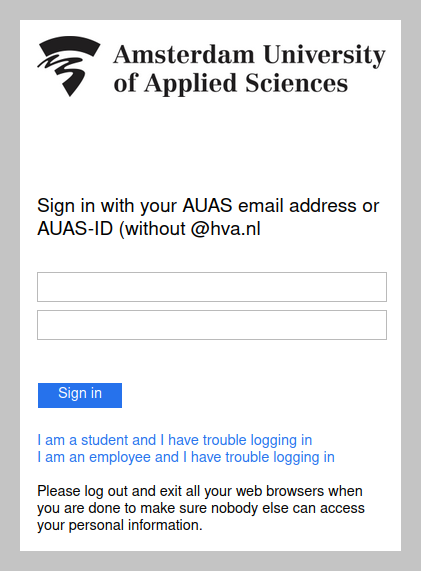The height and width of the screenshot is (571, 421).
Task: Open employee trouble logging in link
Action: tap(186, 457)
